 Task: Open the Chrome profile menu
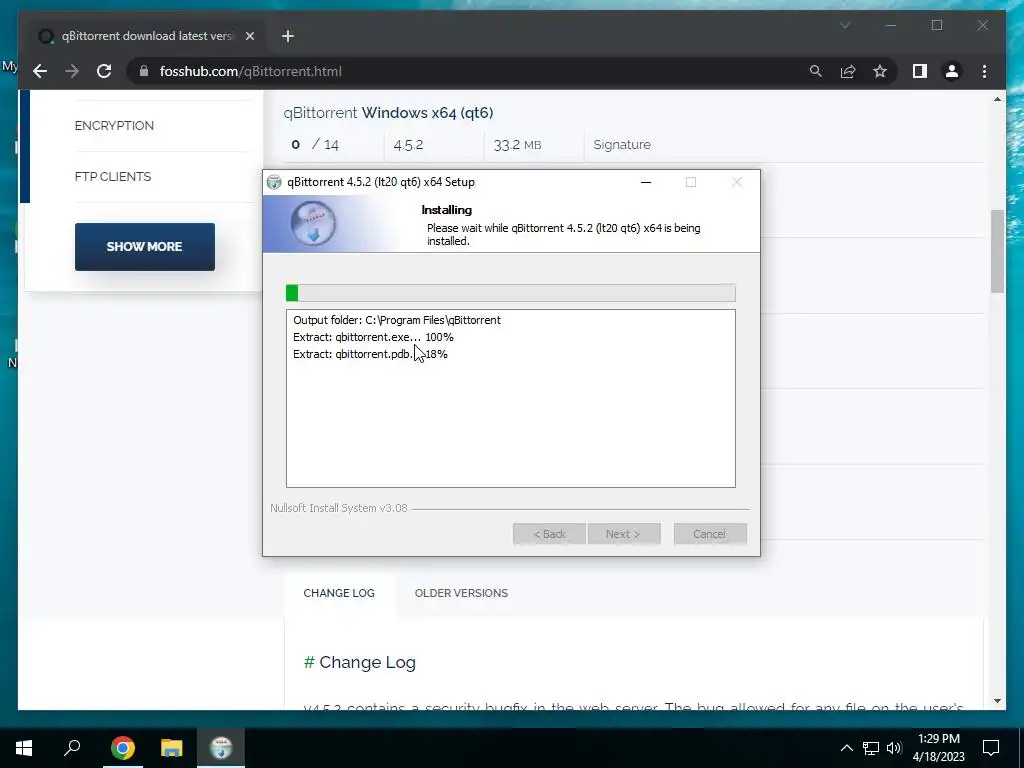click(952, 71)
